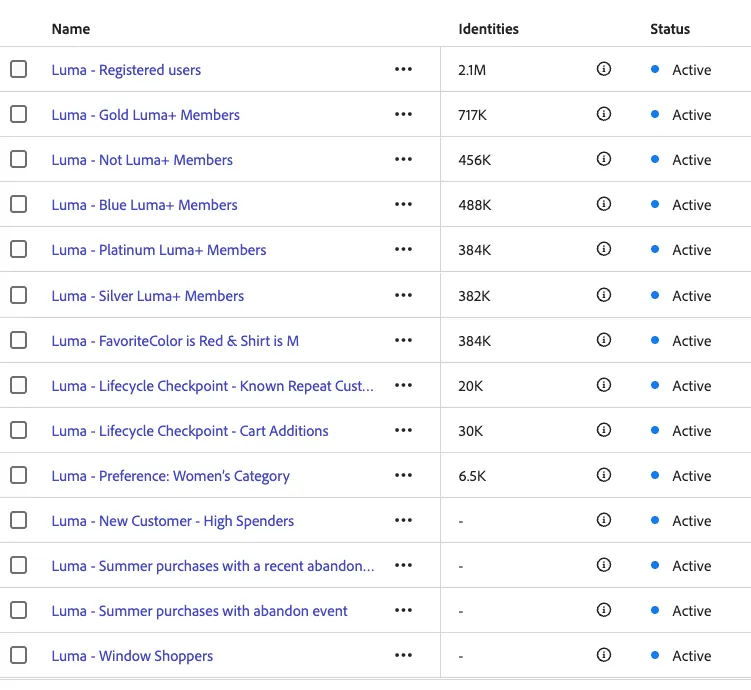
Task: Show identities info for Gold Luma+ Members
Action: pos(603,114)
